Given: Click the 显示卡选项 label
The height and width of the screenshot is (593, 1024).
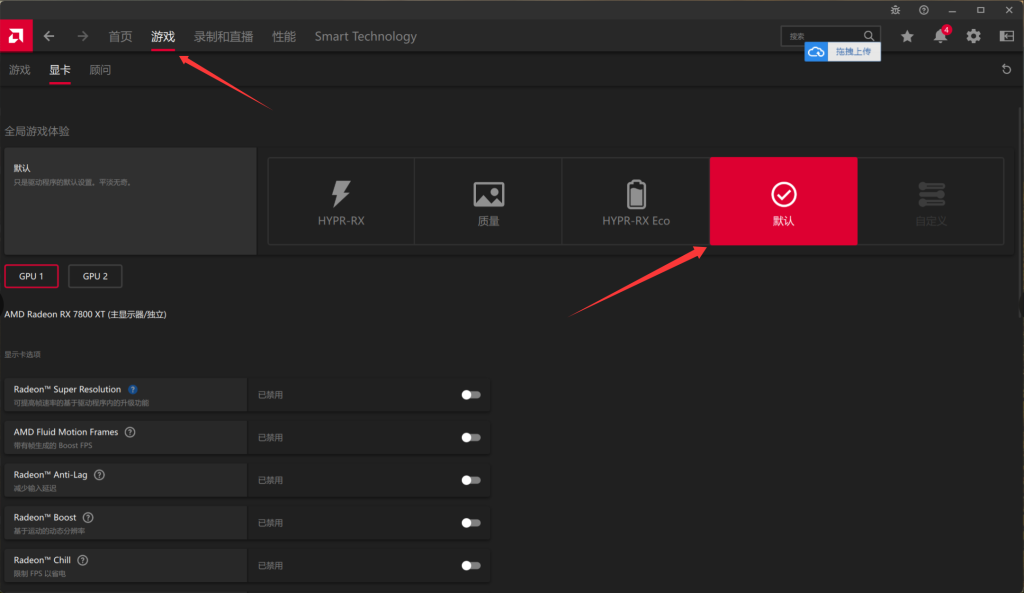Looking at the screenshot, I should pos(23,355).
